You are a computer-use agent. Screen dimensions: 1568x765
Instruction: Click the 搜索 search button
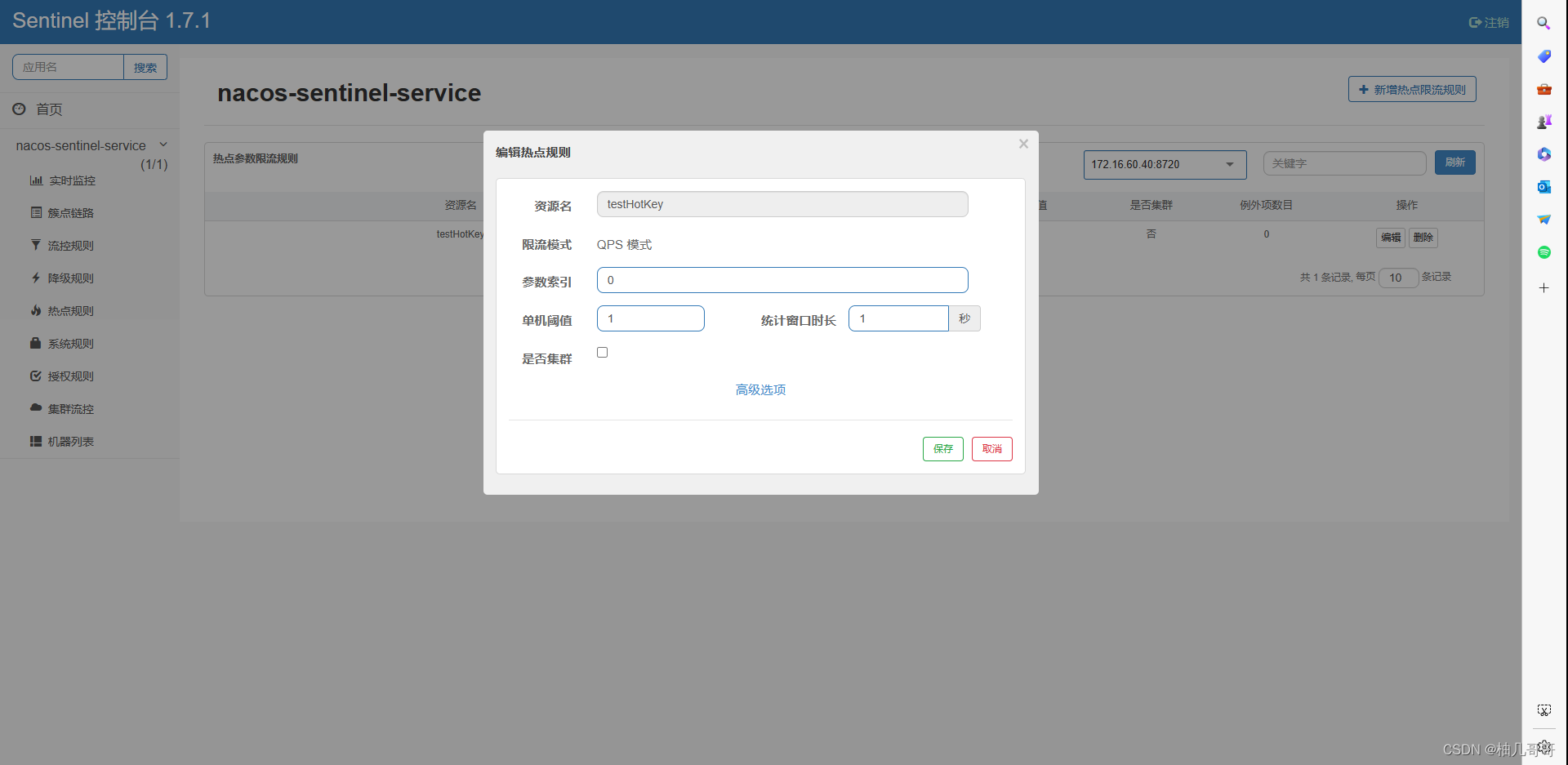(145, 67)
